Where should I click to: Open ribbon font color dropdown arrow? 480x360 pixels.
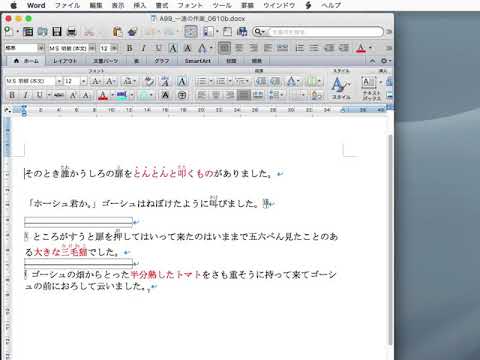pos(112,95)
